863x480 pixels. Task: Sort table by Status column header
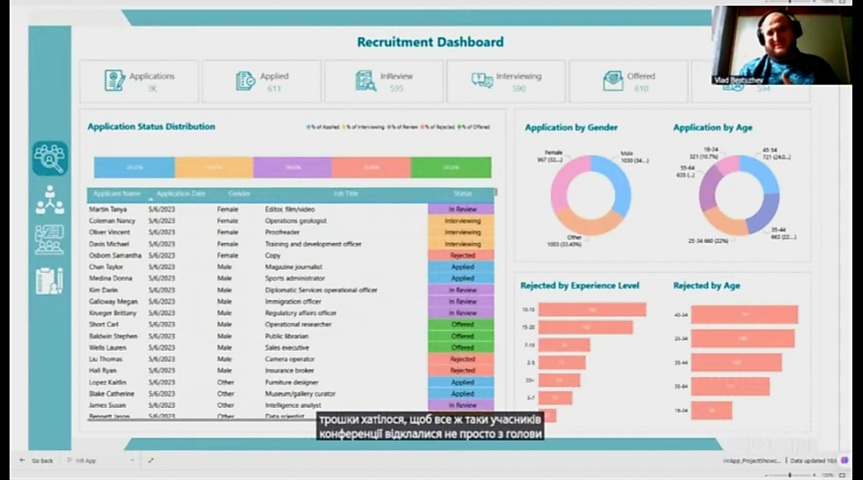tap(461, 193)
